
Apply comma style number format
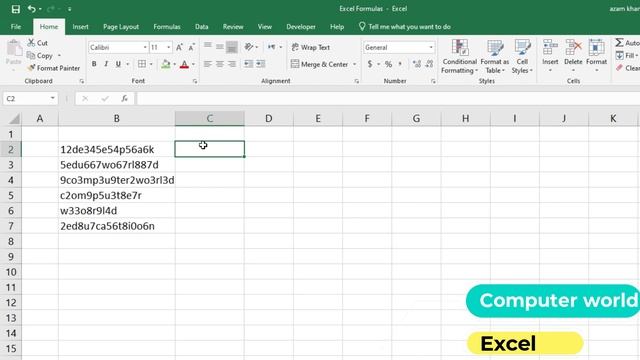point(400,64)
